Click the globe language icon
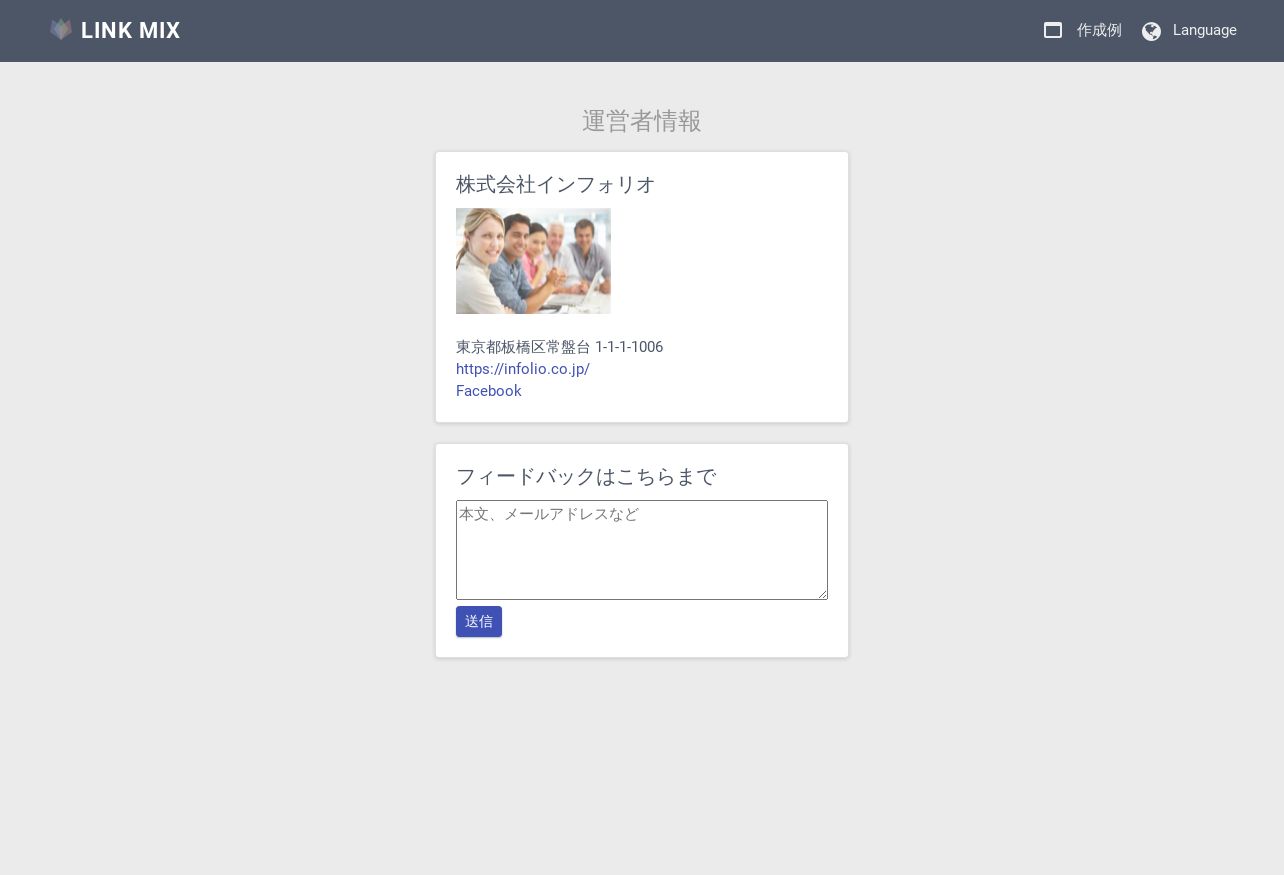This screenshot has height=875, width=1284. (1152, 31)
